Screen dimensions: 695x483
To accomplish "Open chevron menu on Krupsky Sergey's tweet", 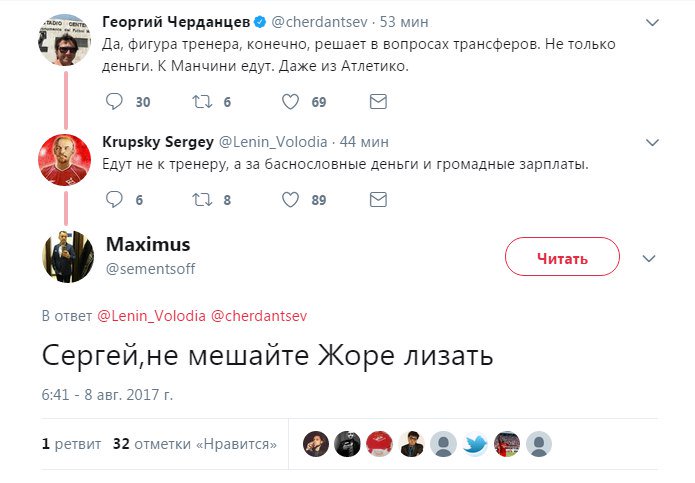I will pos(652,142).
